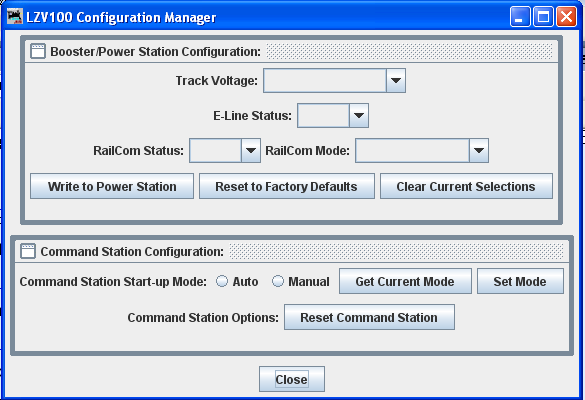Click the Command Station Start-up Mode label
The height and width of the screenshot is (400, 585).
point(113,282)
